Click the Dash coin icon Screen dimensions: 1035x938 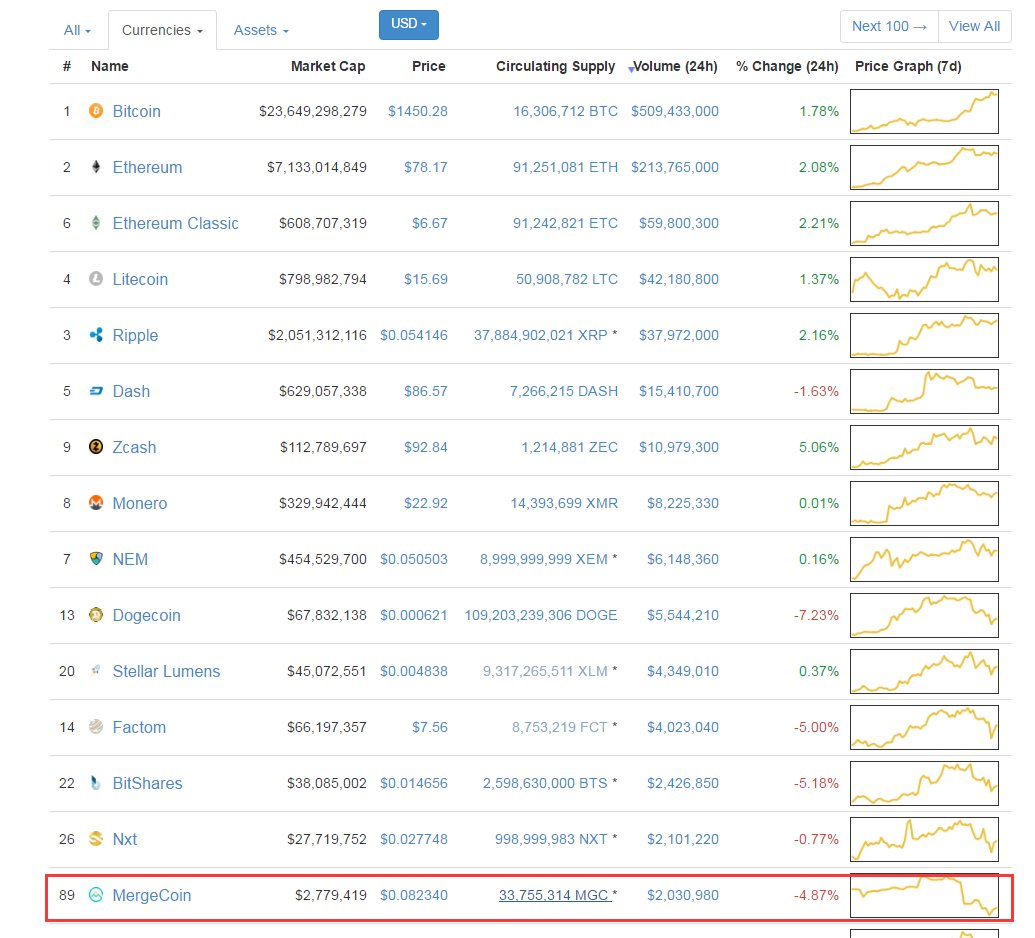(95, 391)
